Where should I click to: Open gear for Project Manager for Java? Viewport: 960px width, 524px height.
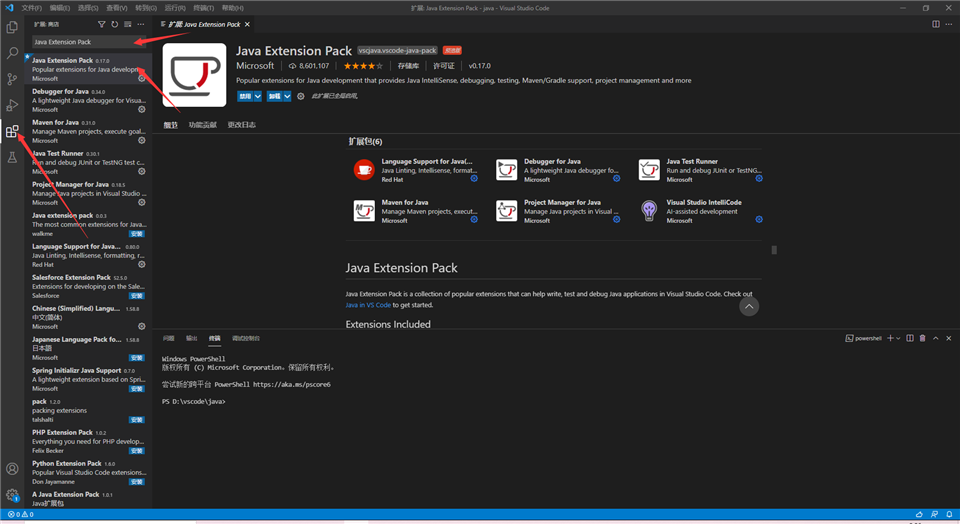[x=141, y=202]
